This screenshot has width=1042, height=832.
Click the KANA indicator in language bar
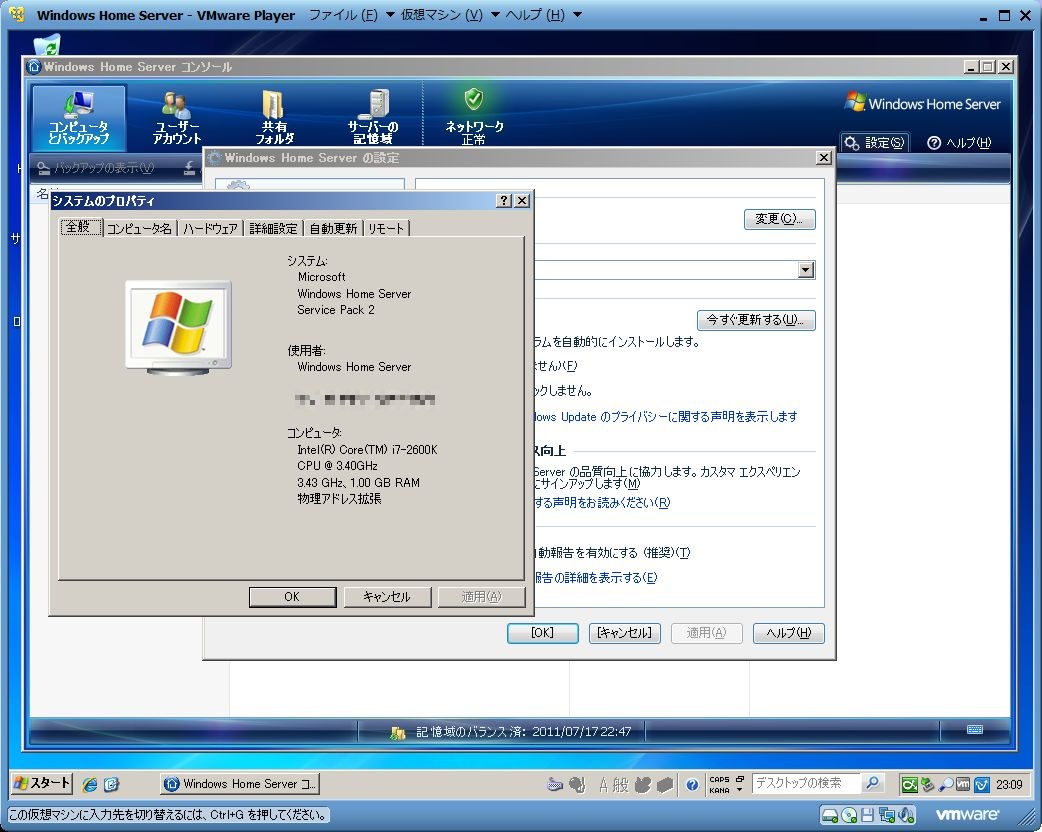click(x=719, y=790)
